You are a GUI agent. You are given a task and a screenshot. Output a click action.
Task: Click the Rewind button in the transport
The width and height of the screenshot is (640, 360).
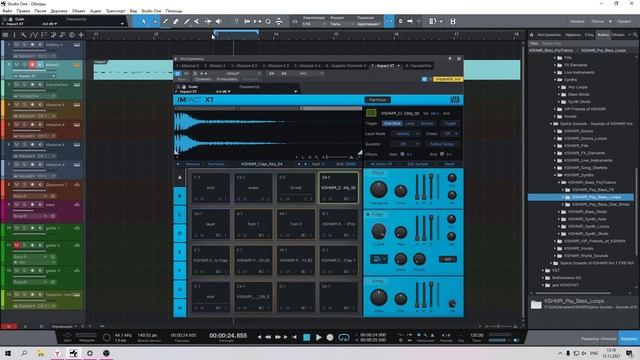(x=268, y=337)
